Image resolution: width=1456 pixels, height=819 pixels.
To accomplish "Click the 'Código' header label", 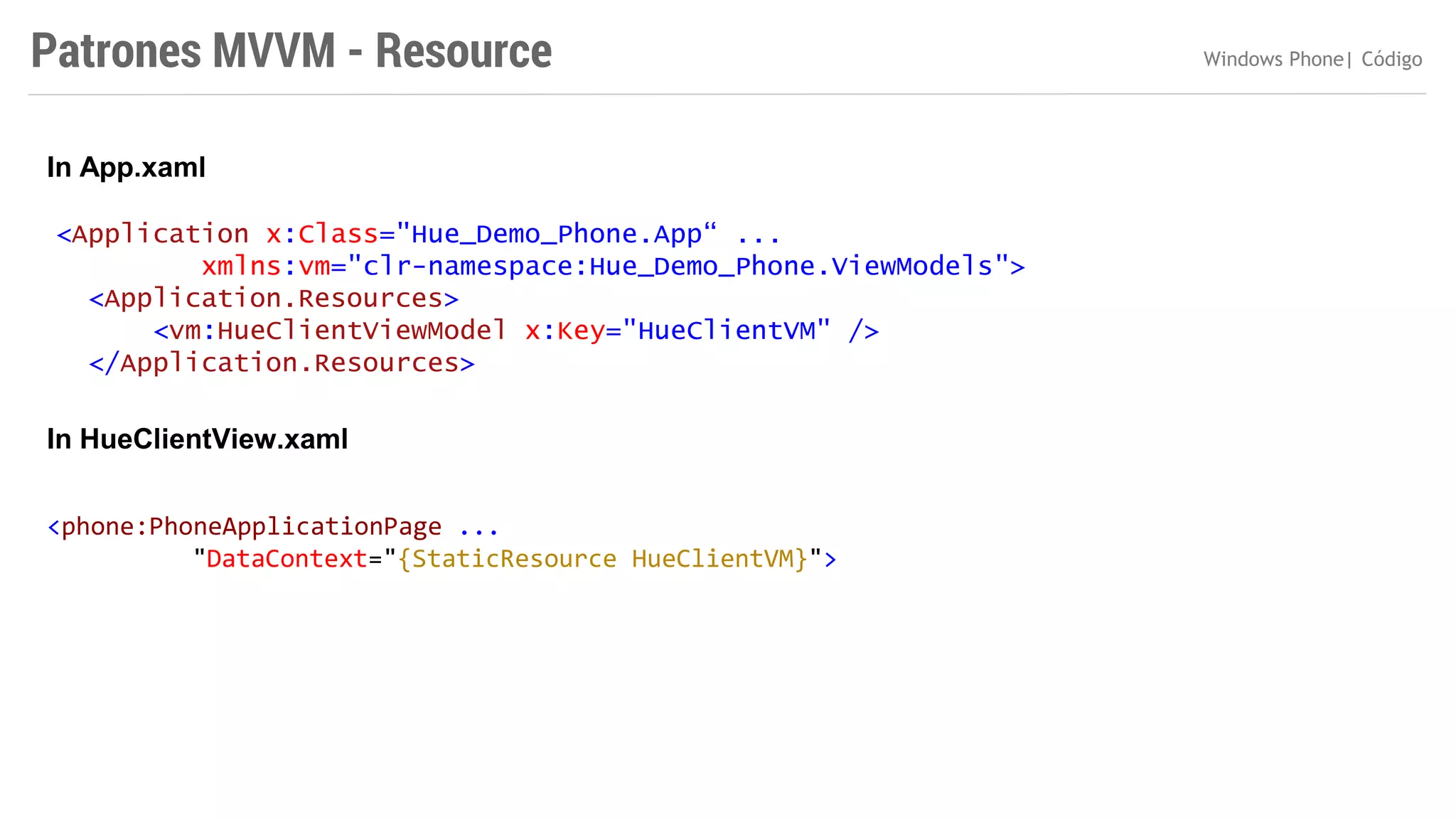I will point(1391,59).
